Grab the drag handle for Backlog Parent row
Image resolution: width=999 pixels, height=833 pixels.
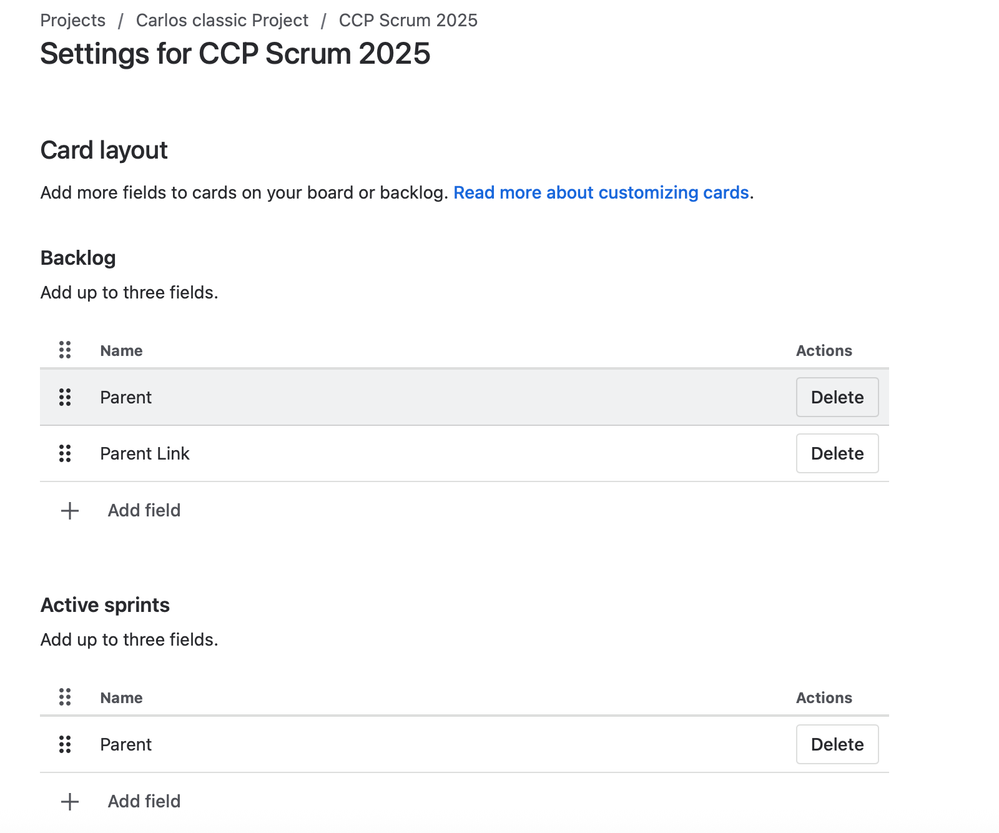coord(65,397)
